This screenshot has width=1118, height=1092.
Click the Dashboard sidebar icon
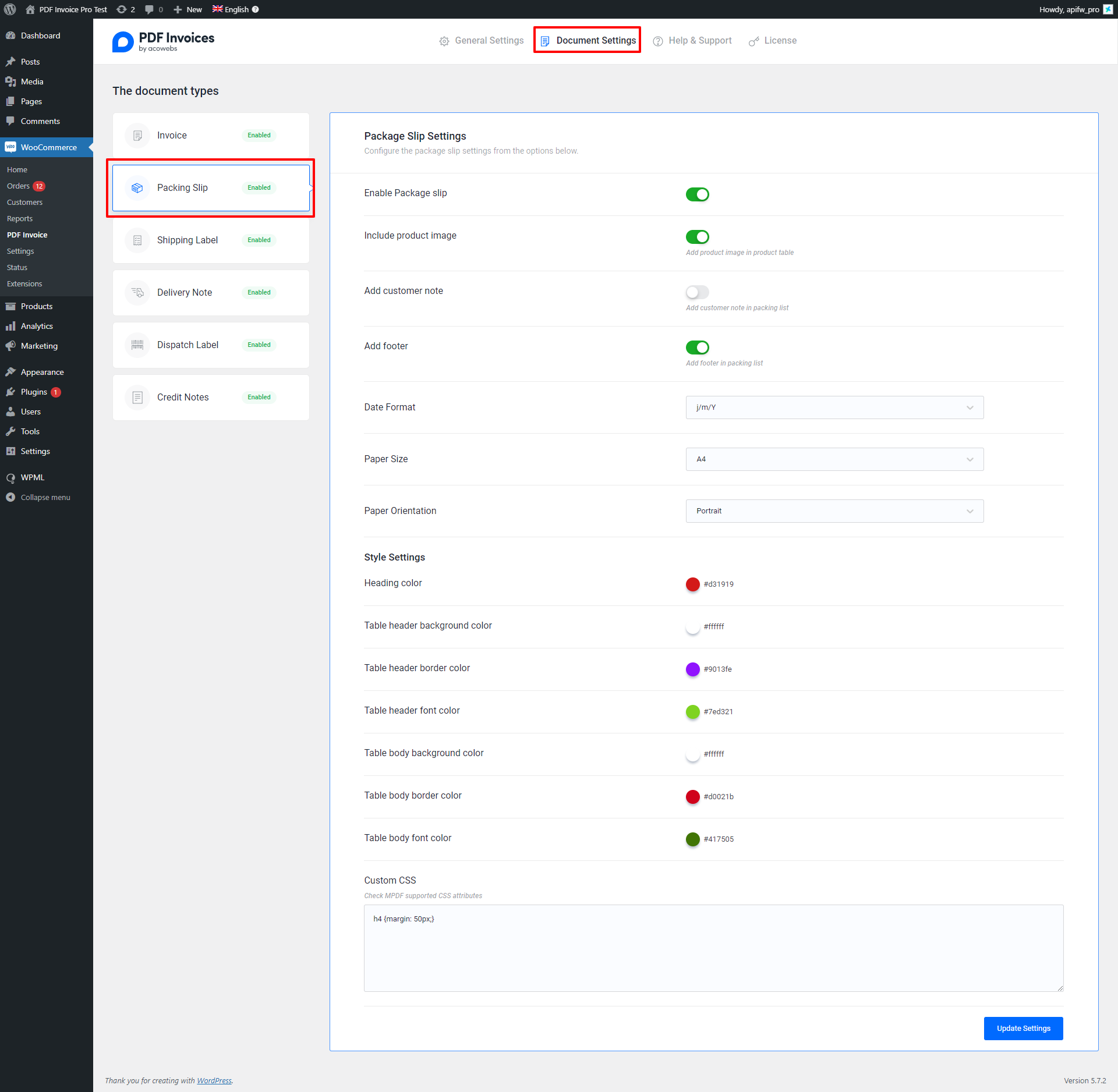pyautogui.click(x=10, y=36)
